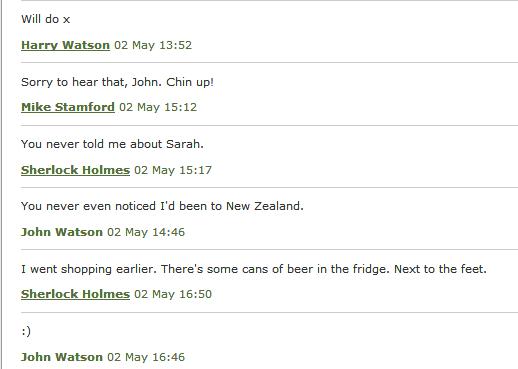Click the 02 May 16:46 timestamp
The height and width of the screenshot is (369, 518).
pyautogui.click(x=146, y=357)
